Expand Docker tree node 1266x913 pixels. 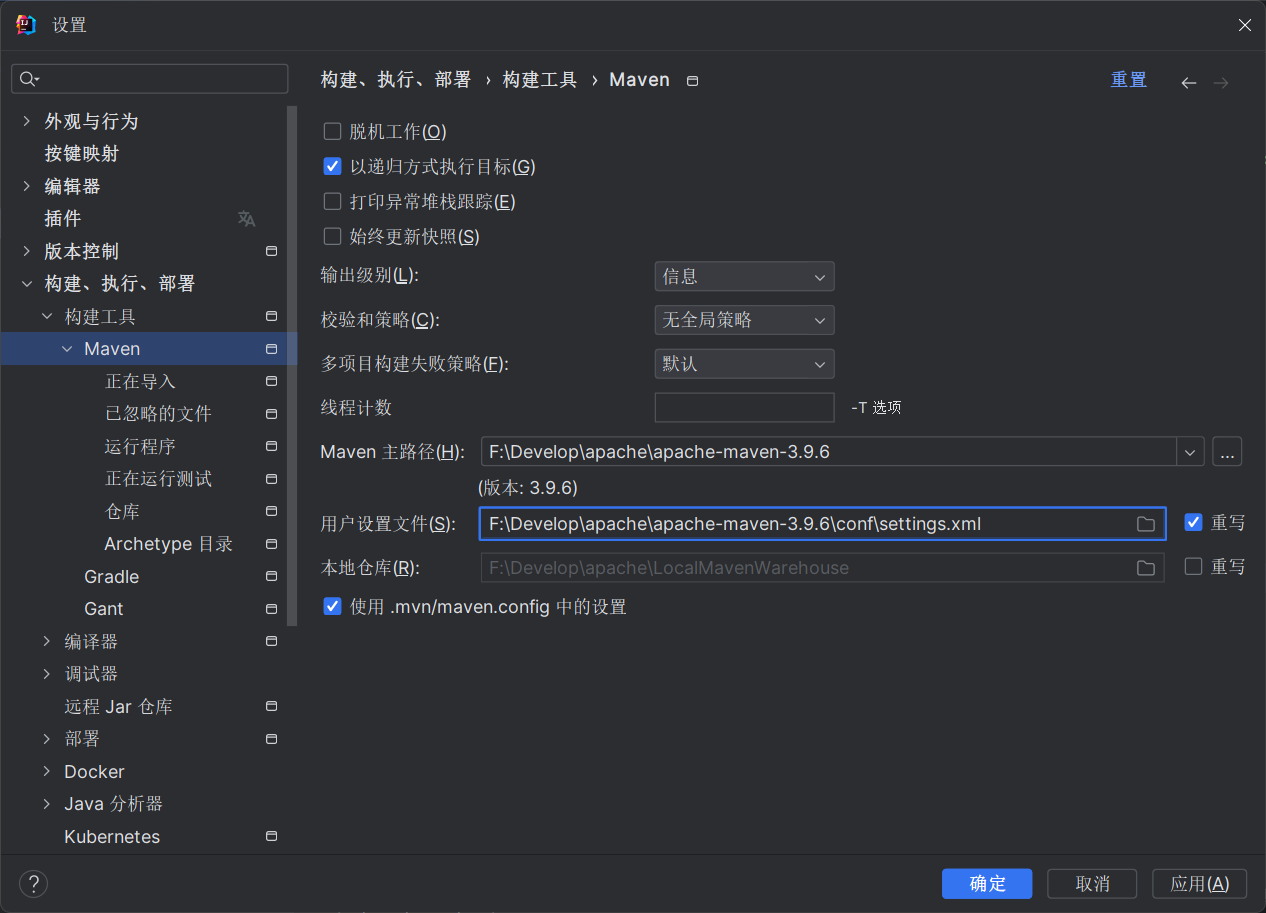47,771
